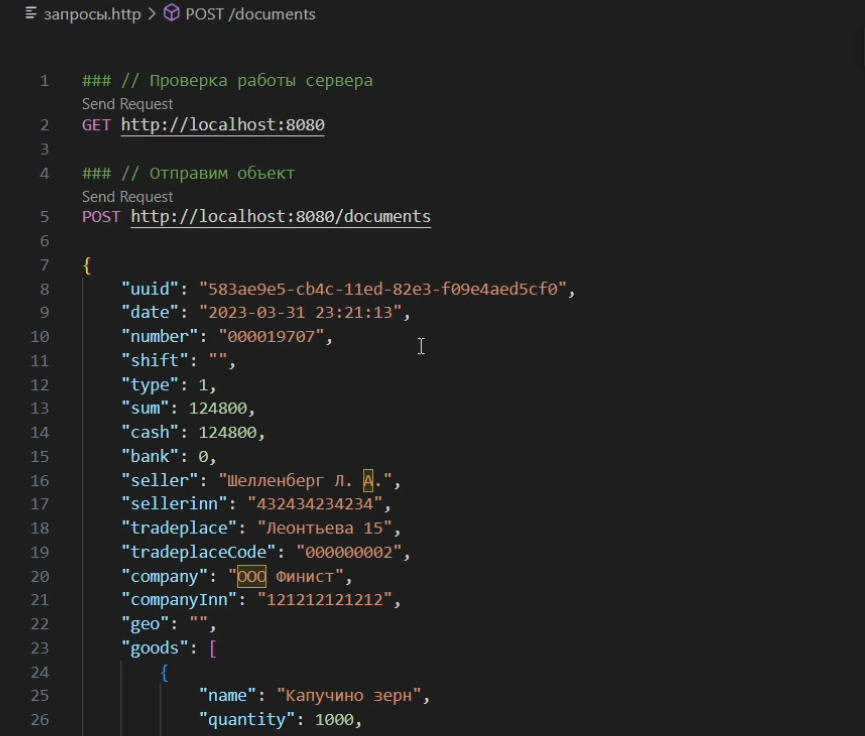Click the highlighted ООО in company value

(252, 577)
